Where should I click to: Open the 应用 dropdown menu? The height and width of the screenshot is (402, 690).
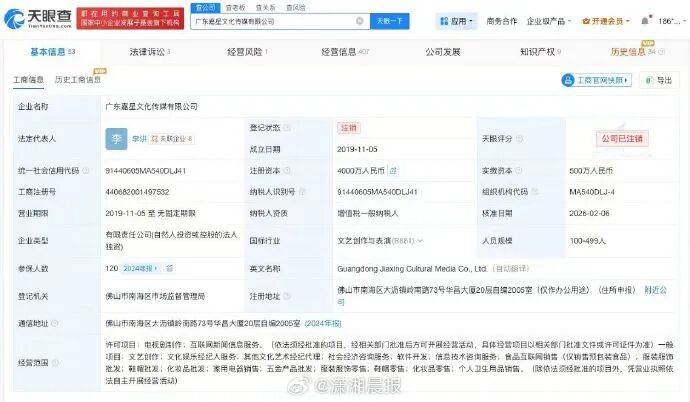[x=456, y=21]
